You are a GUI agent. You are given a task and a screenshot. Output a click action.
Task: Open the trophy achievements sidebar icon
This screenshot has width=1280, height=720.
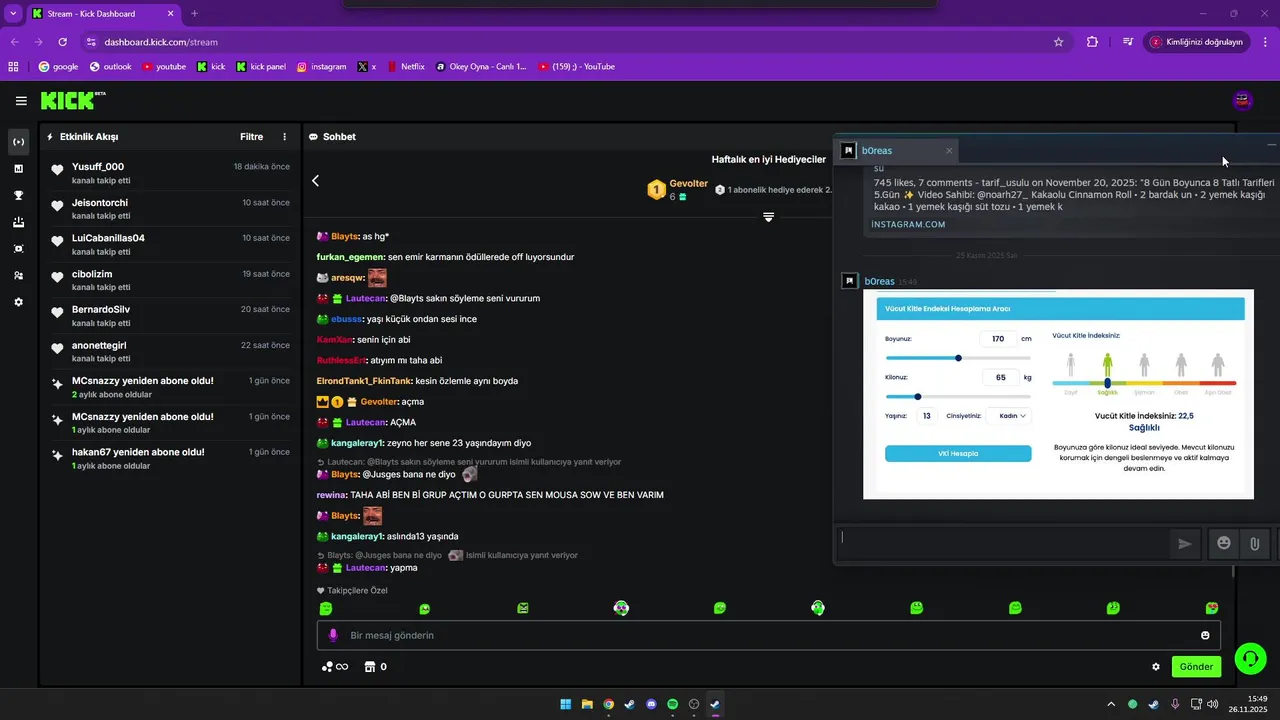point(18,195)
